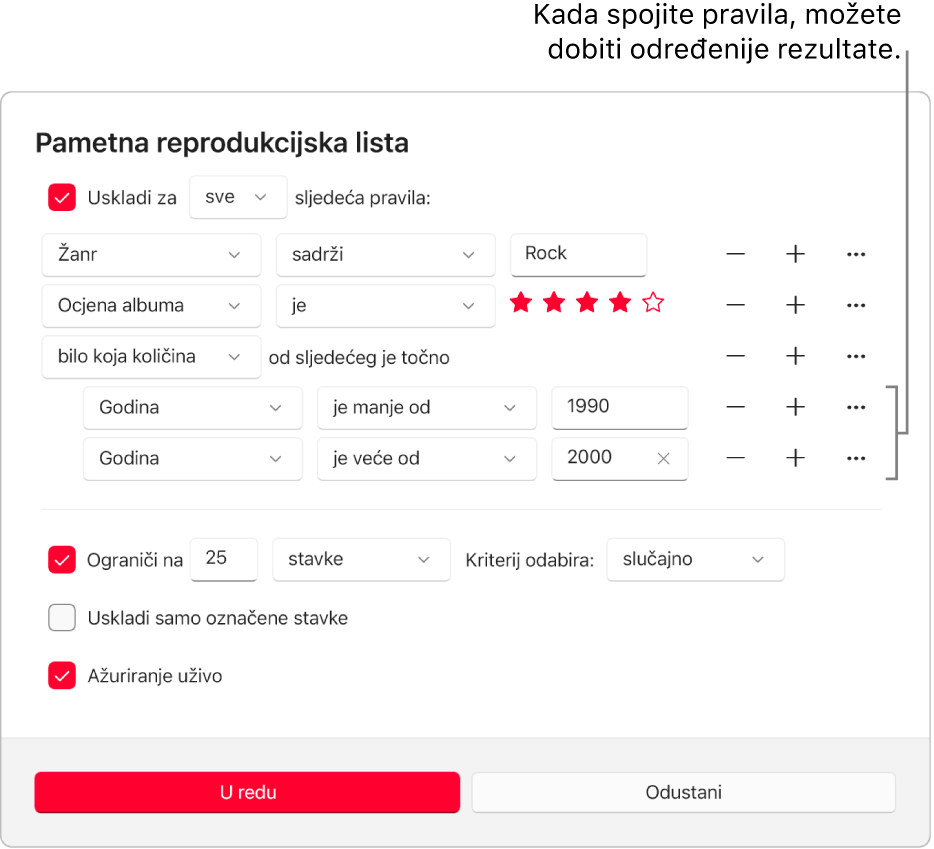
Task: Add a nested rule below Godina je manje od
Action: [x=795, y=407]
